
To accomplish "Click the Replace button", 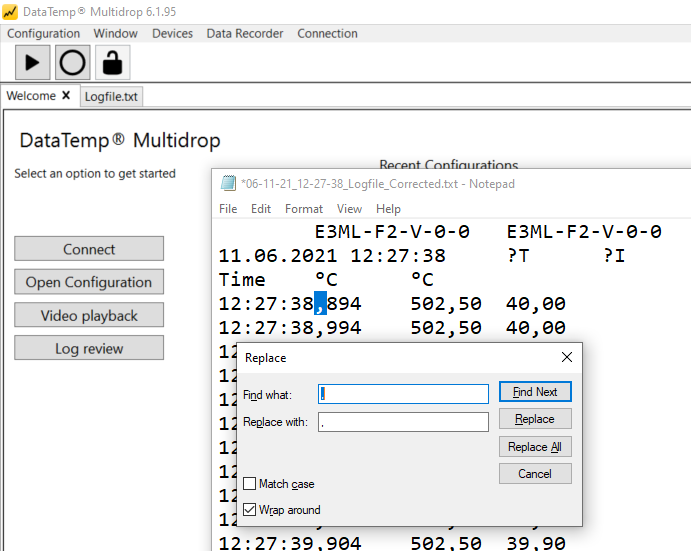I will [x=535, y=419].
